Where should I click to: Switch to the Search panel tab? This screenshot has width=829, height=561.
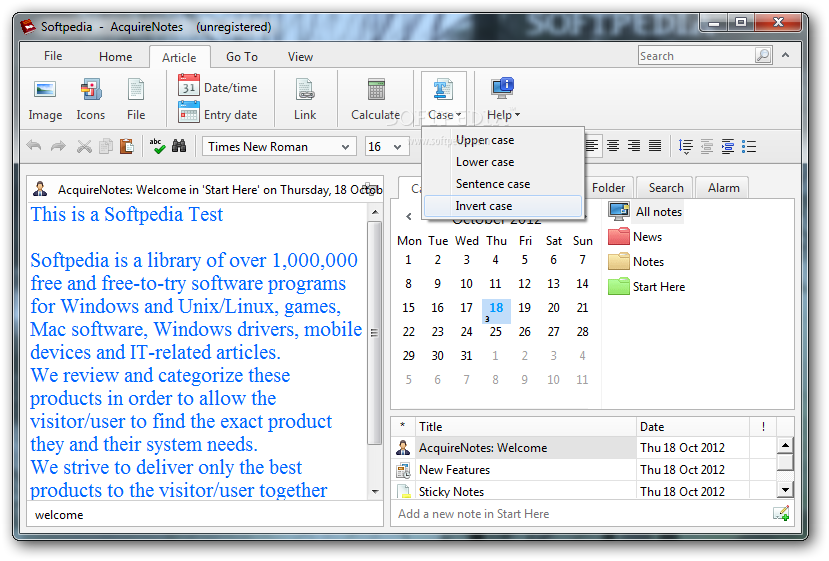666,188
